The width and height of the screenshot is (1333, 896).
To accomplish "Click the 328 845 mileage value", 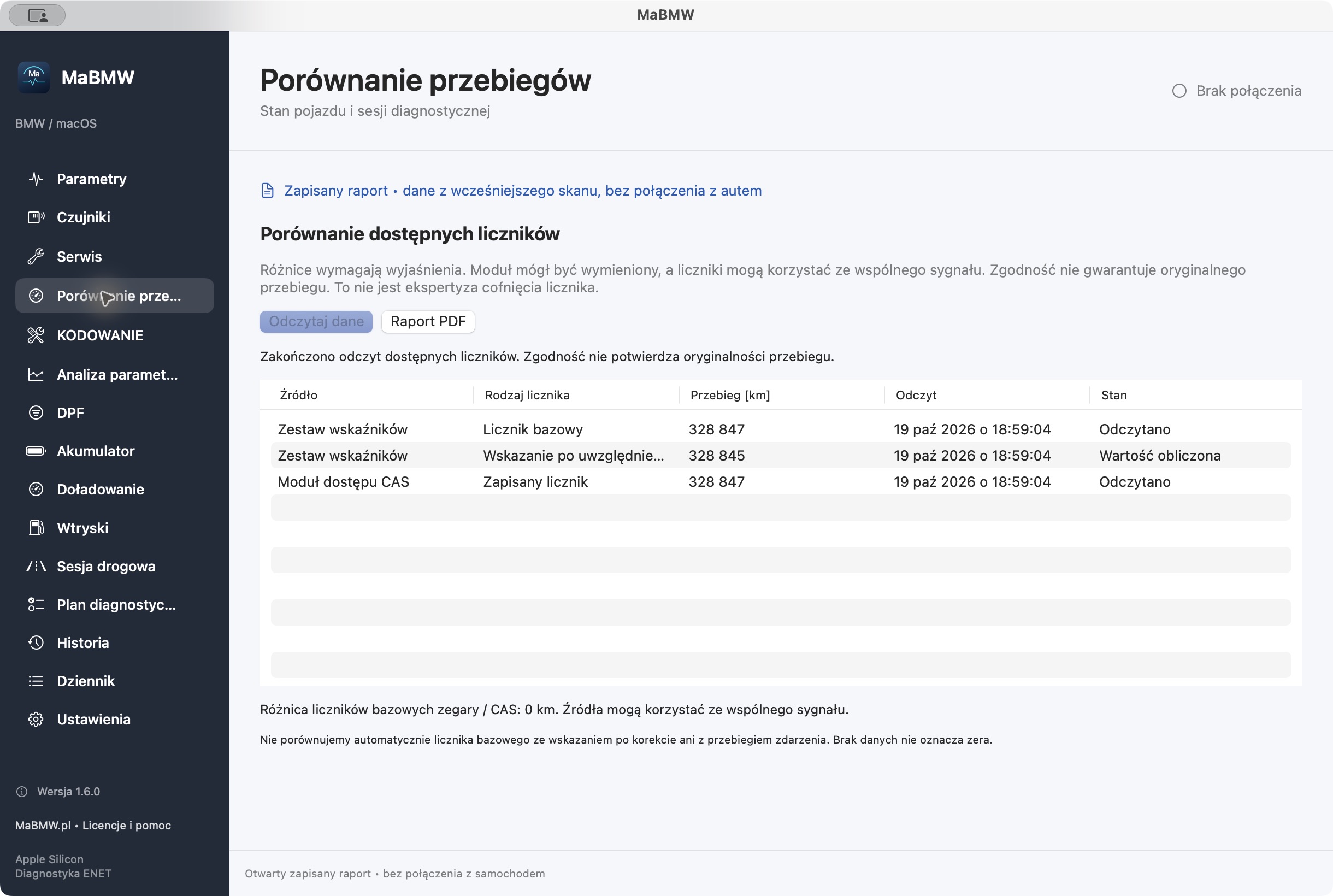I will [x=717, y=456].
